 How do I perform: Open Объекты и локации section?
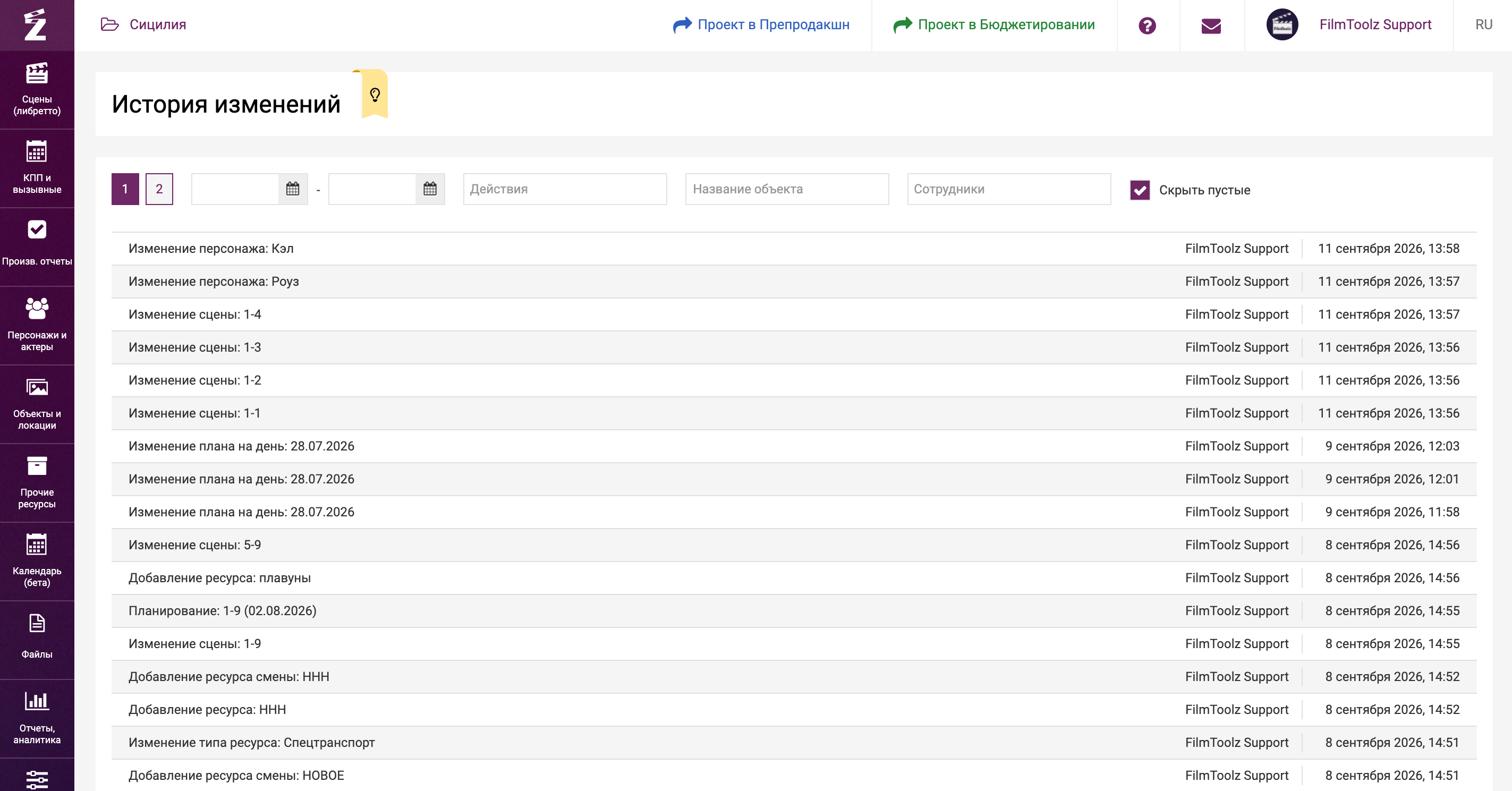[x=37, y=404]
